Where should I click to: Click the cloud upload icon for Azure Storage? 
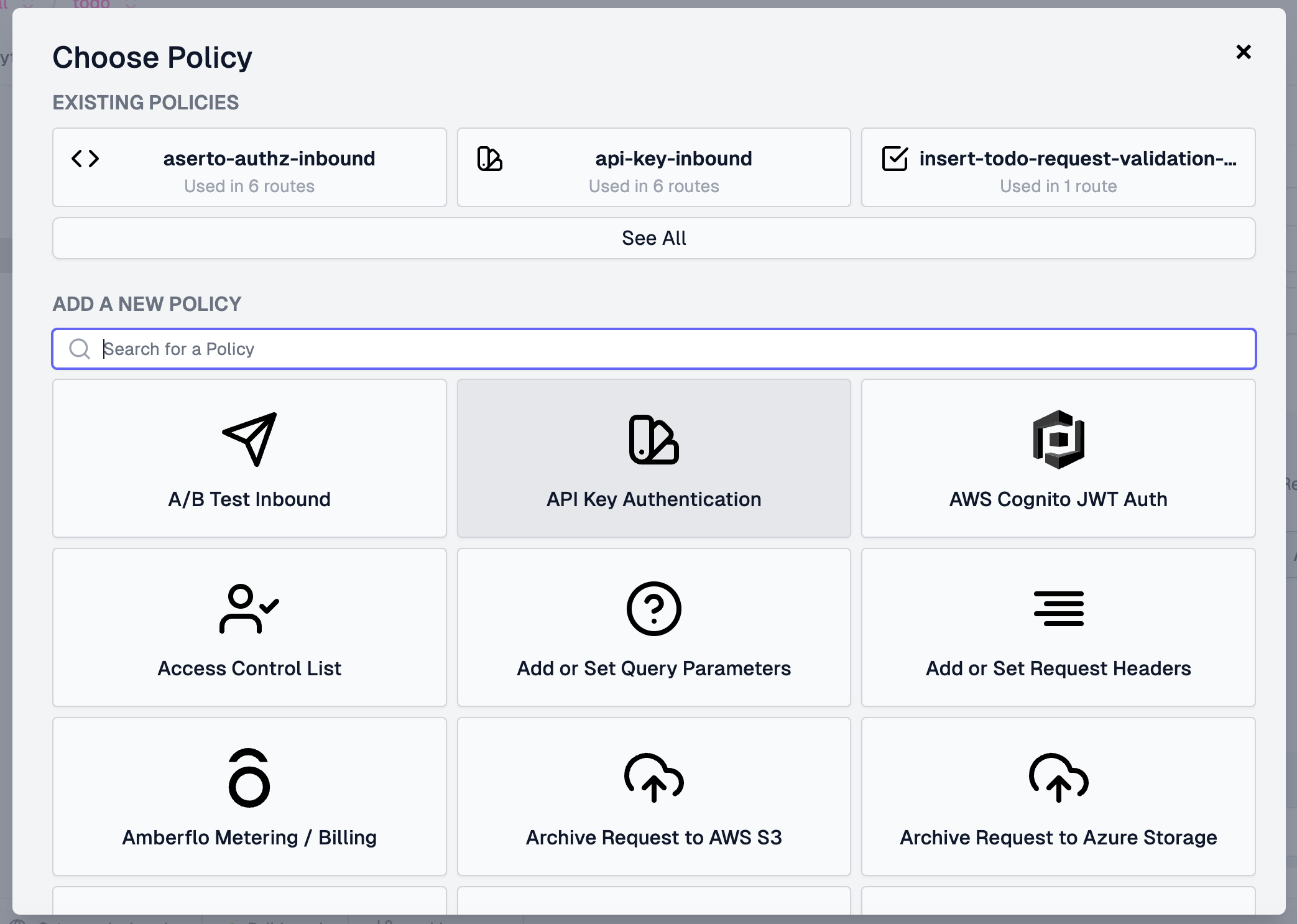pyautogui.click(x=1058, y=777)
